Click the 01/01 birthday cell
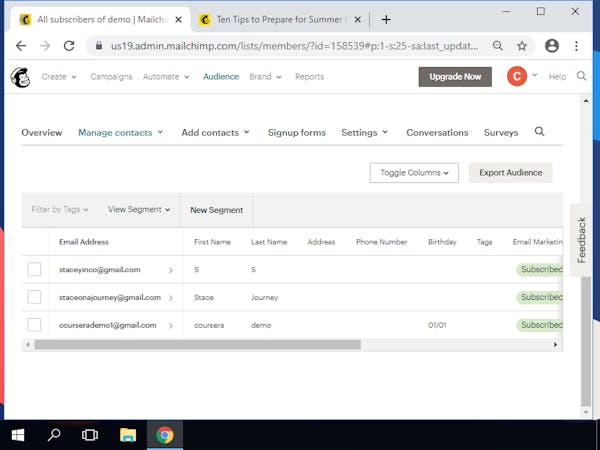600x450 pixels. (x=437, y=325)
